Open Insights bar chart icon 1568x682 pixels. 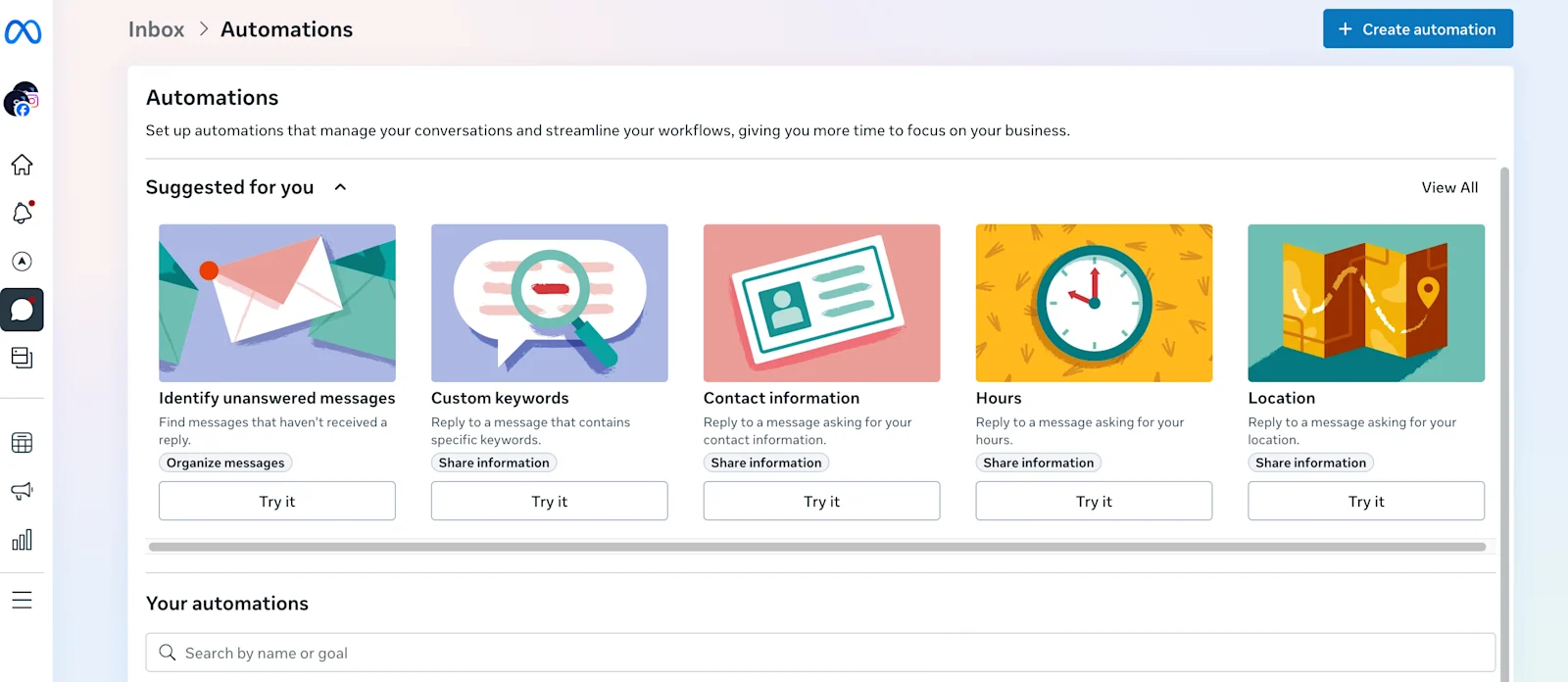[22, 540]
